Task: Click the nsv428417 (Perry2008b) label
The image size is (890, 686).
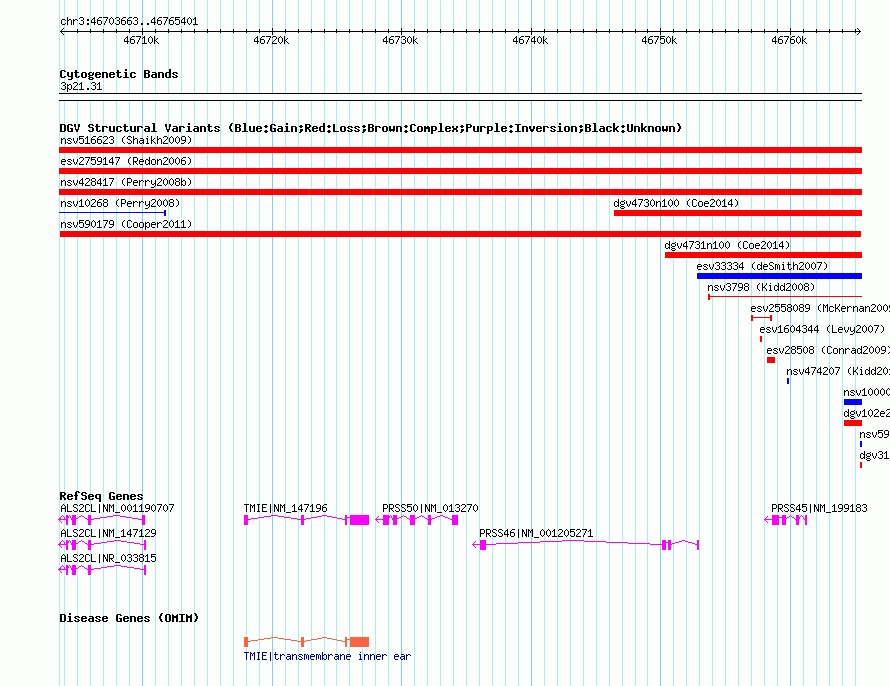Action: [126, 182]
